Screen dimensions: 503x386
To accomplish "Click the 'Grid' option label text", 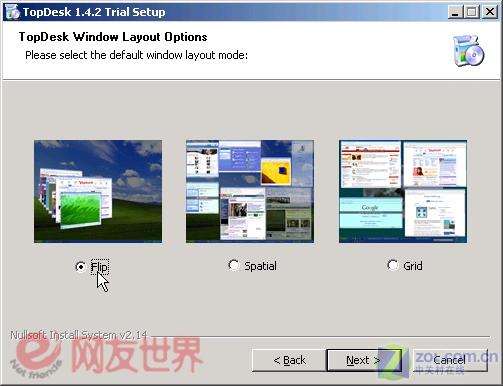I will click(413, 266).
